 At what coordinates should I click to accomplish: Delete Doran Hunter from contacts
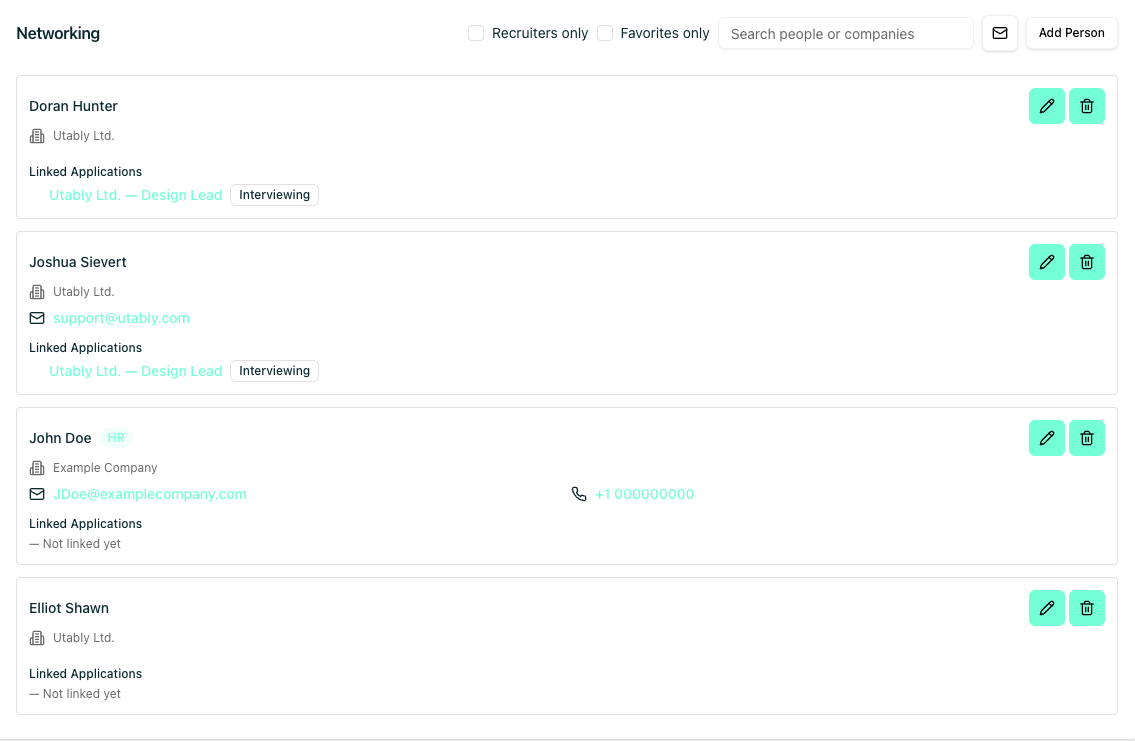click(x=1086, y=106)
